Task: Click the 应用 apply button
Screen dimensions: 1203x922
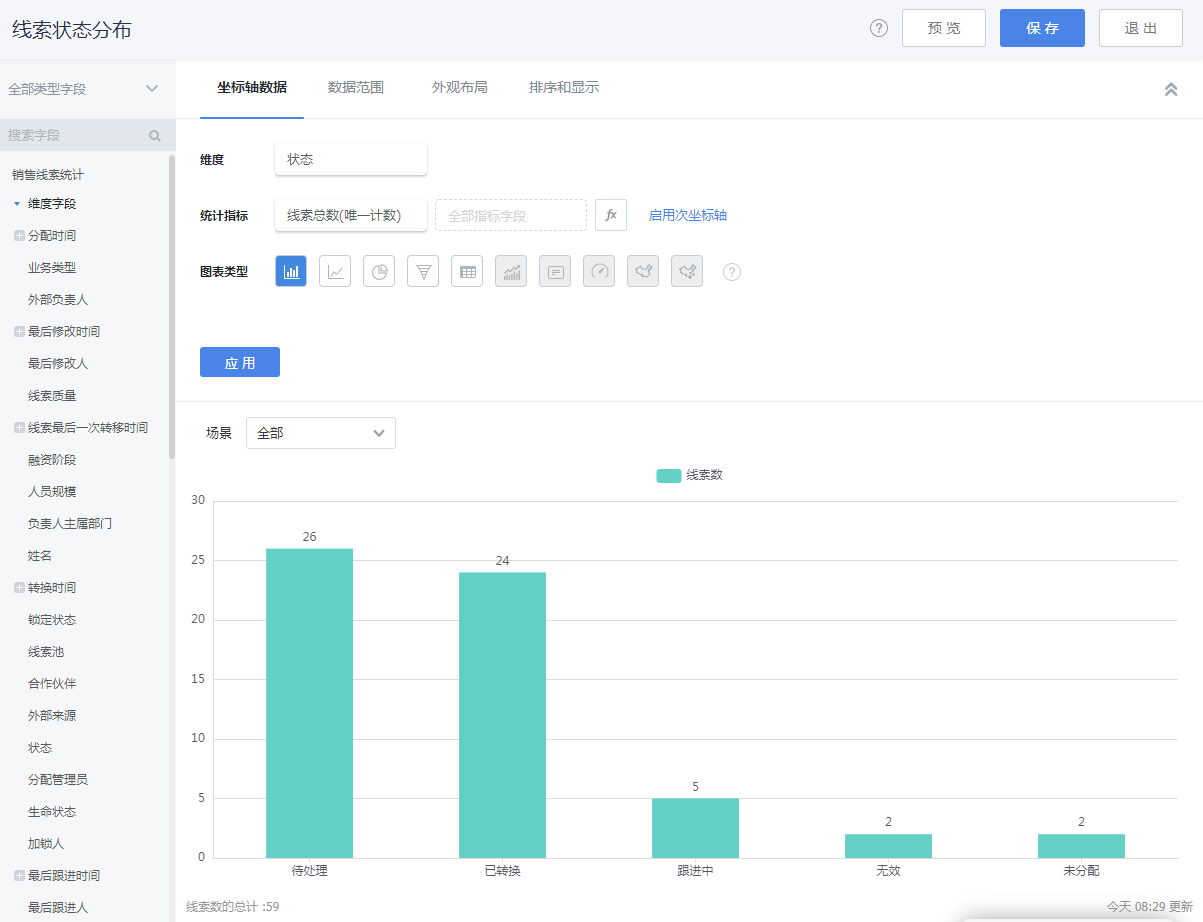Action: point(240,362)
